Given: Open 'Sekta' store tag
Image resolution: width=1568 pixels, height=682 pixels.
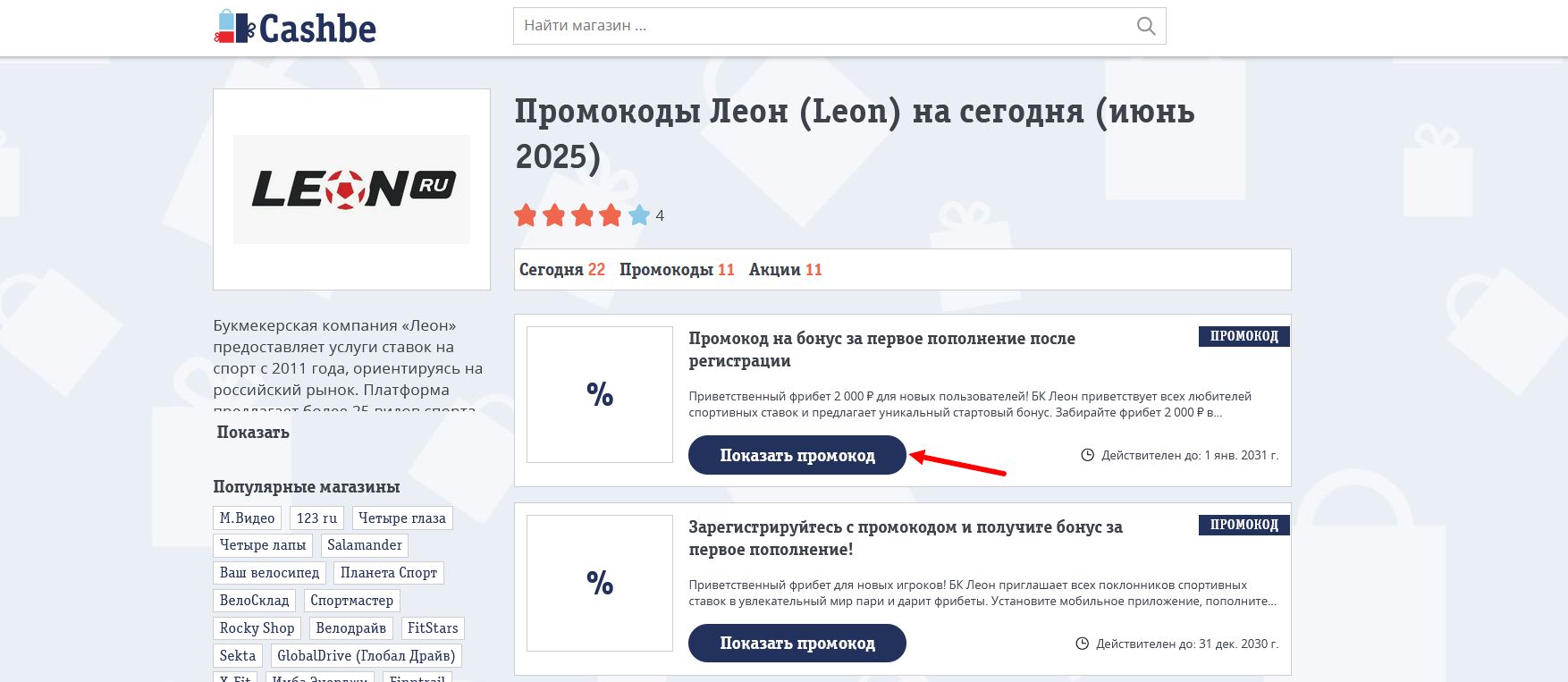Looking at the screenshot, I should 238,656.
